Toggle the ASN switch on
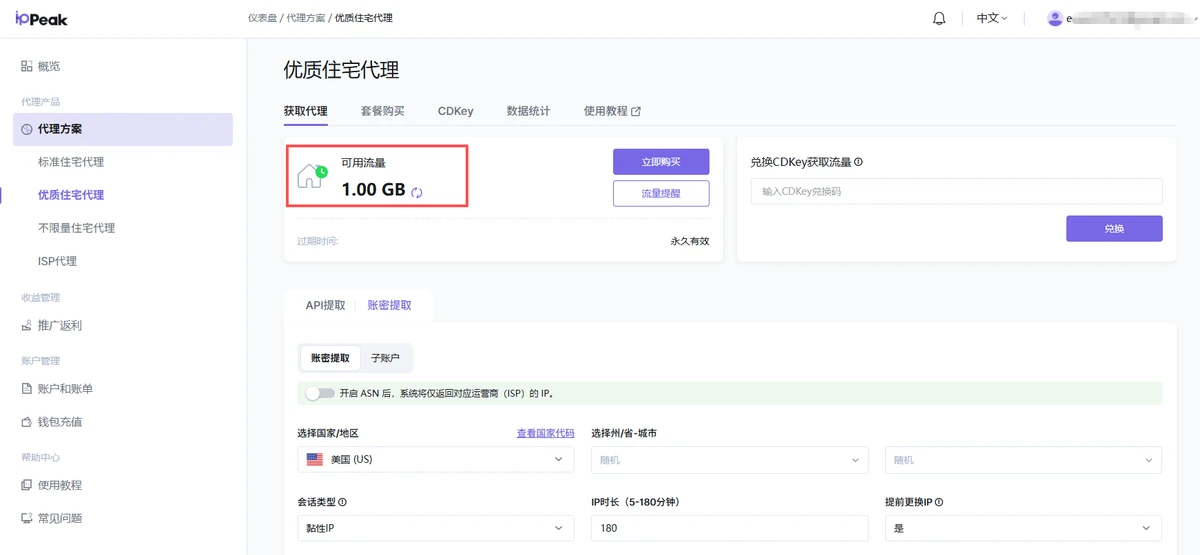Image resolution: width=1200 pixels, height=555 pixels. (x=320, y=393)
